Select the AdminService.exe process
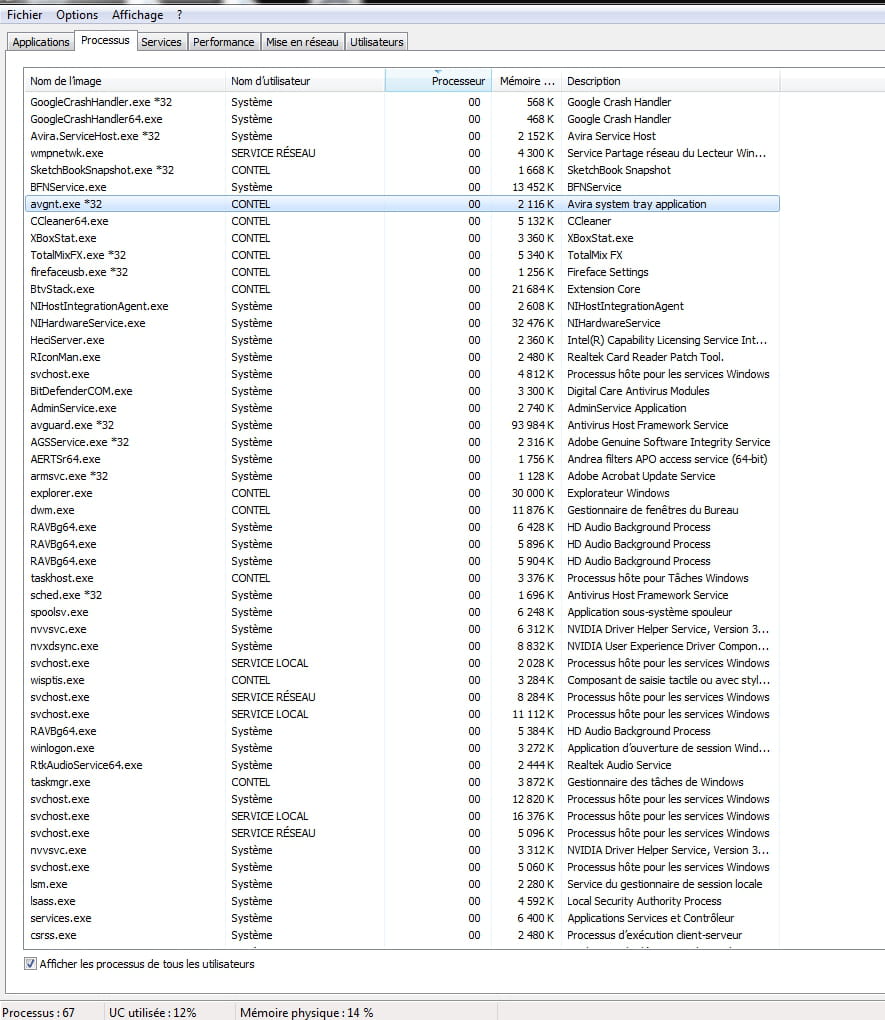This screenshot has width=885, height=1020. click(x=402, y=408)
